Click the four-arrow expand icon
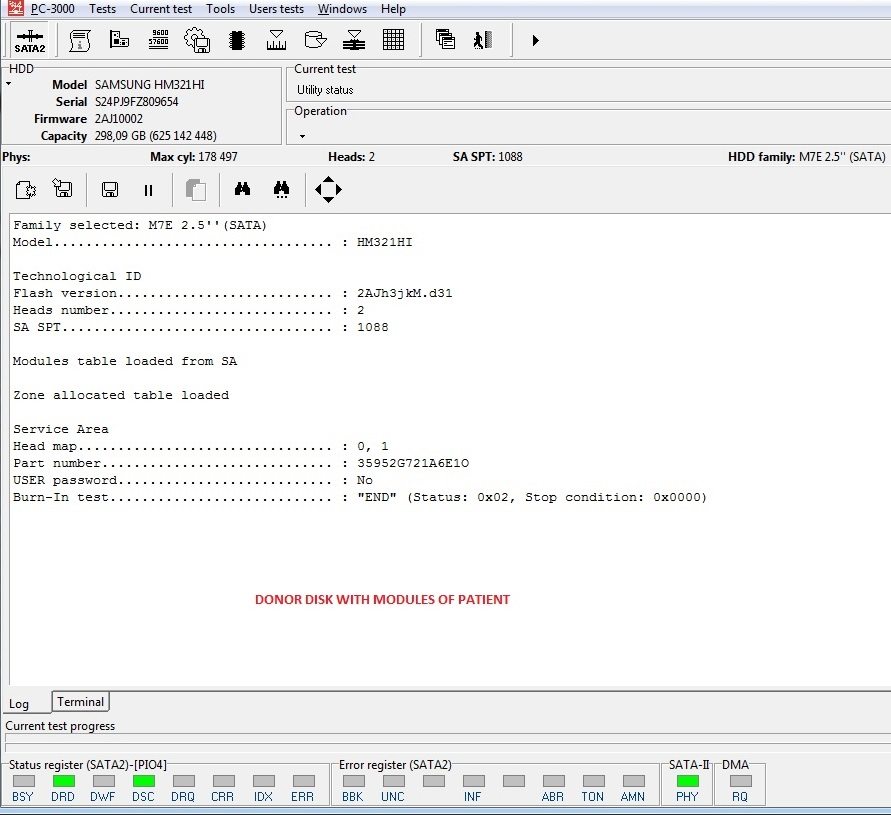The height and width of the screenshot is (815, 891). tap(328, 189)
